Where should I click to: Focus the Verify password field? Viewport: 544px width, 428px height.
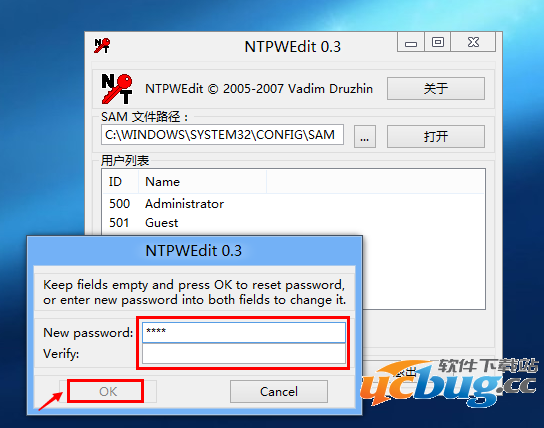tap(244, 353)
